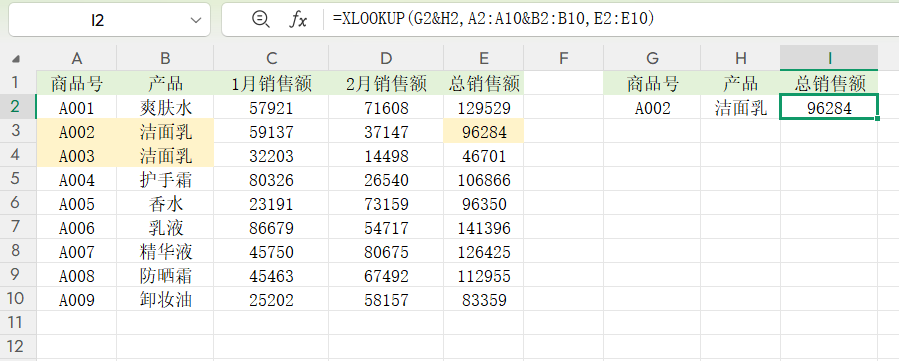The height and width of the screenshot is (361, 899).
Task: Click the value 71608 in column D
Action: [x=386, y=107]
